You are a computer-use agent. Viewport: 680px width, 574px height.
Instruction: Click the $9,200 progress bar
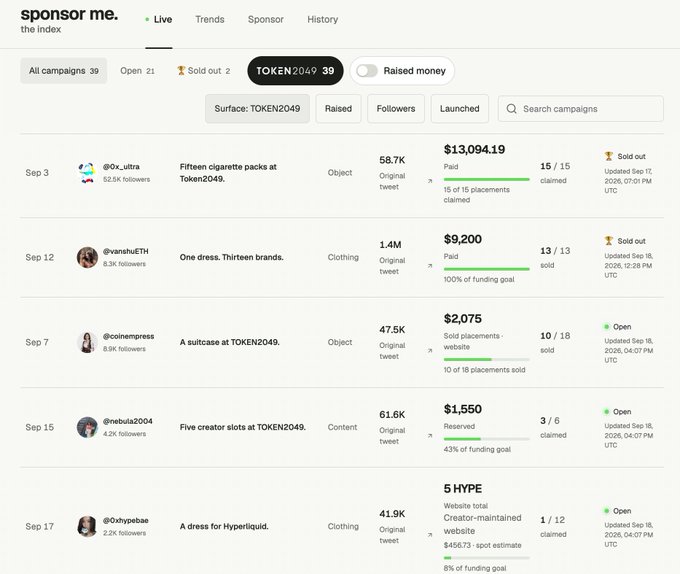coord(487,269)
